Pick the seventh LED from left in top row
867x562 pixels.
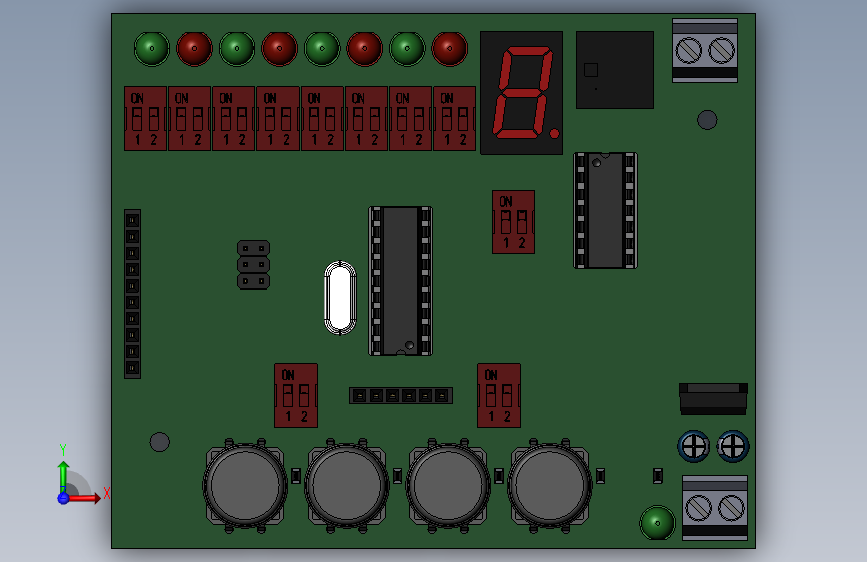click(x=407, y=49)
